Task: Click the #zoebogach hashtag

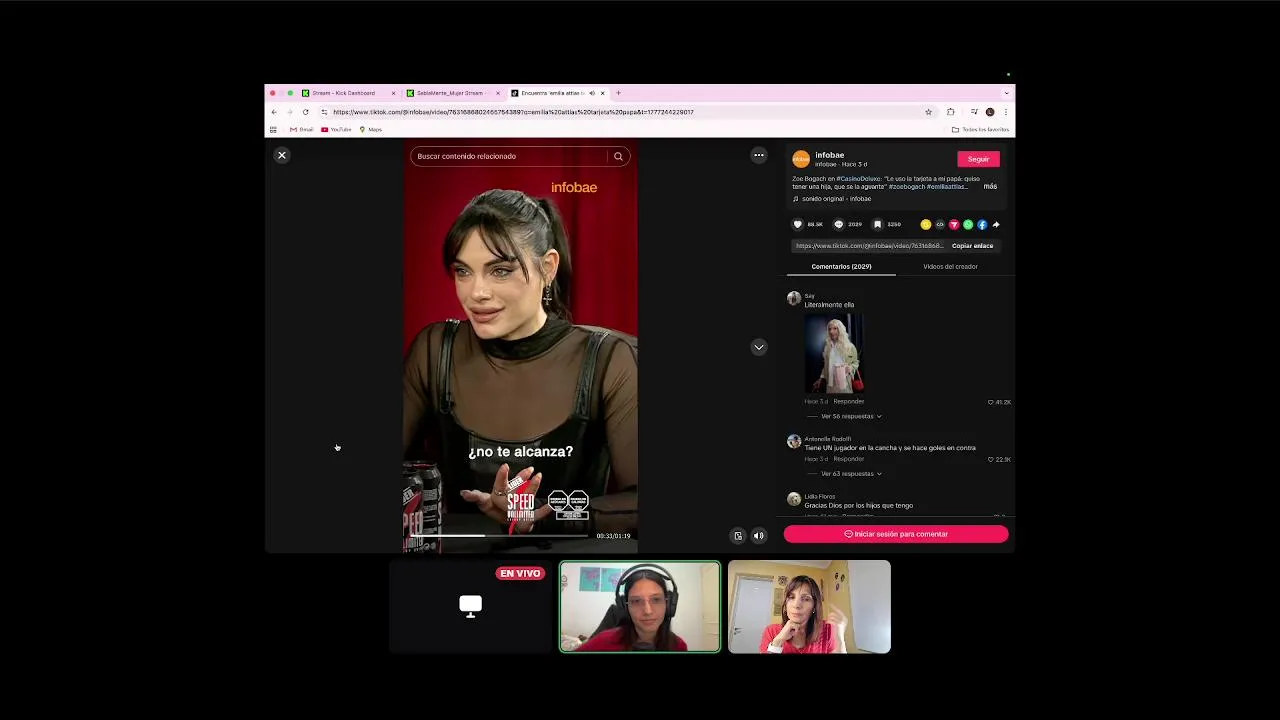Action: coord(906,186)
